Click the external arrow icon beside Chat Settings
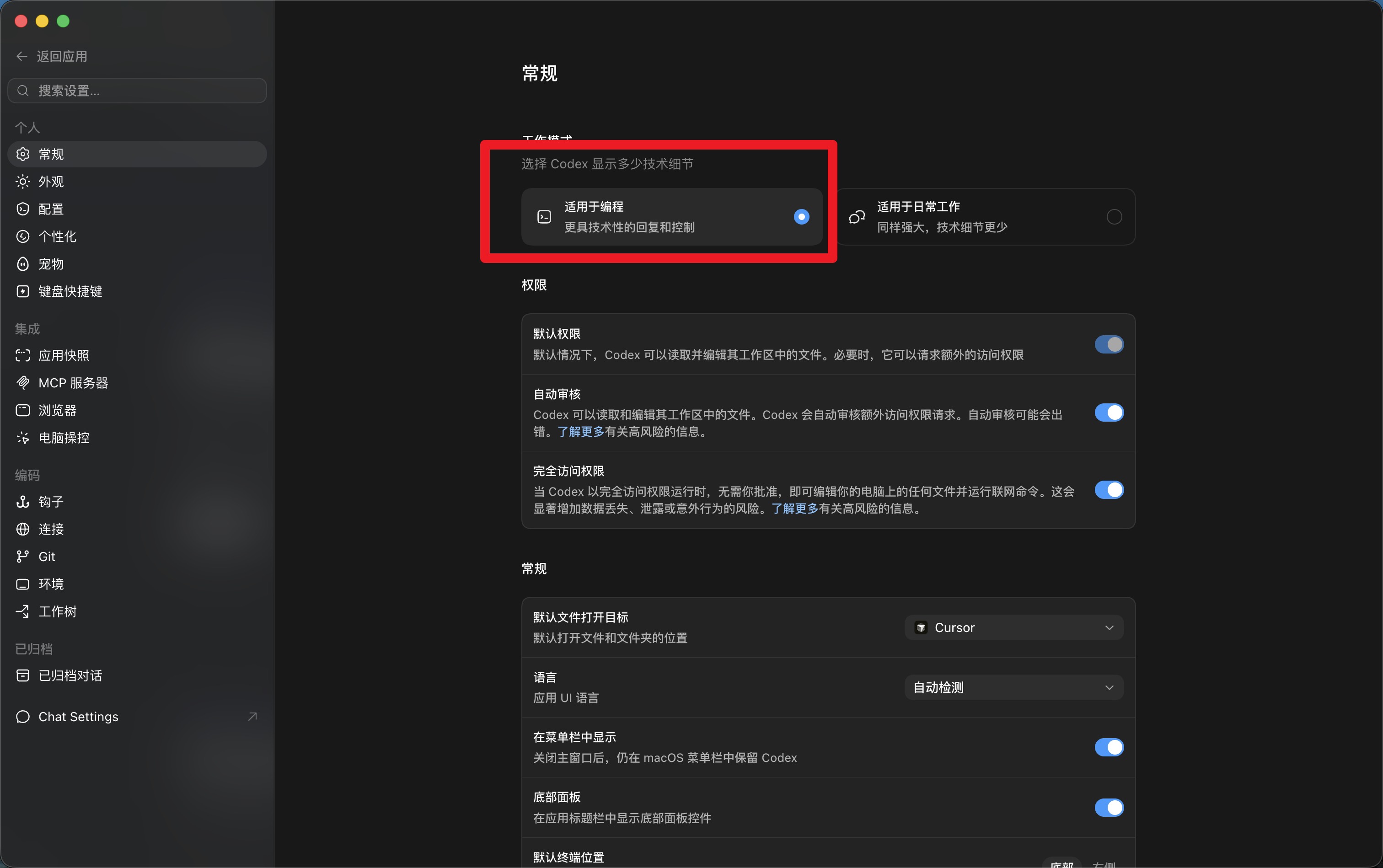 252,717
